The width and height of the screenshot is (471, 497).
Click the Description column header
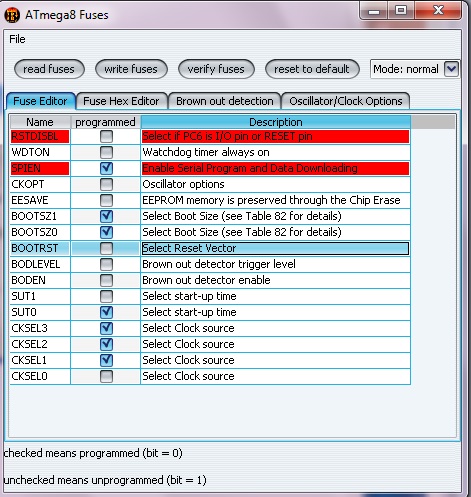pyautogui.click(x=276, y=122)
